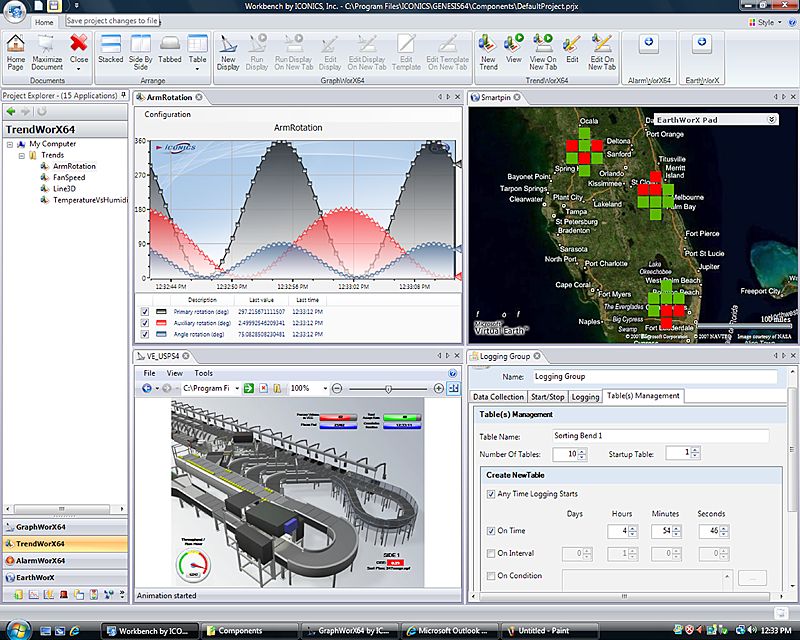Viewport: 800px width, 640px height.
Task: Open the Close button dropdown arrow in ribbon
Action: tap(79, 68)
